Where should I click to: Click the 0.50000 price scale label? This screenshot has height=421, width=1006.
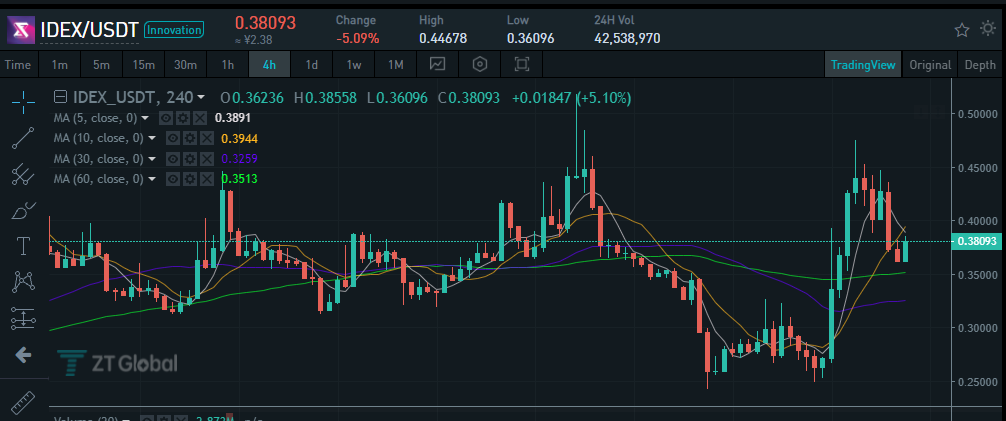977,114
